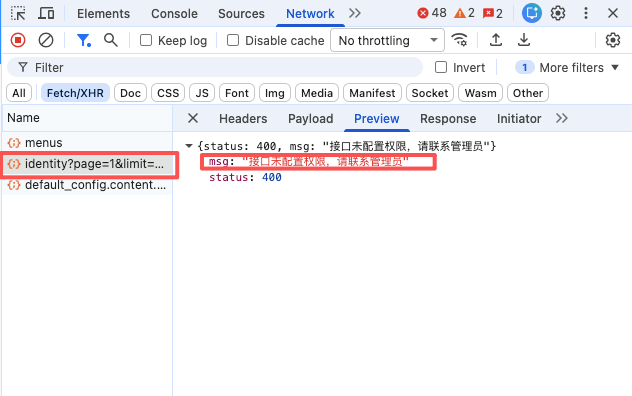632x396 pixels.
Task: Open the Initiator tab
Action: [519, 119]
